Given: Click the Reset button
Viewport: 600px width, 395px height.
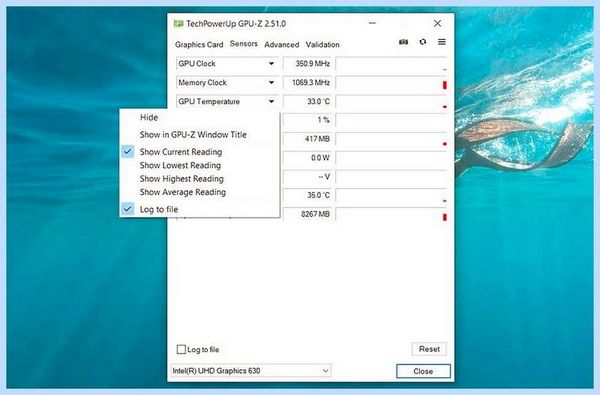Looking at the screenshot, I should point(429,349).
